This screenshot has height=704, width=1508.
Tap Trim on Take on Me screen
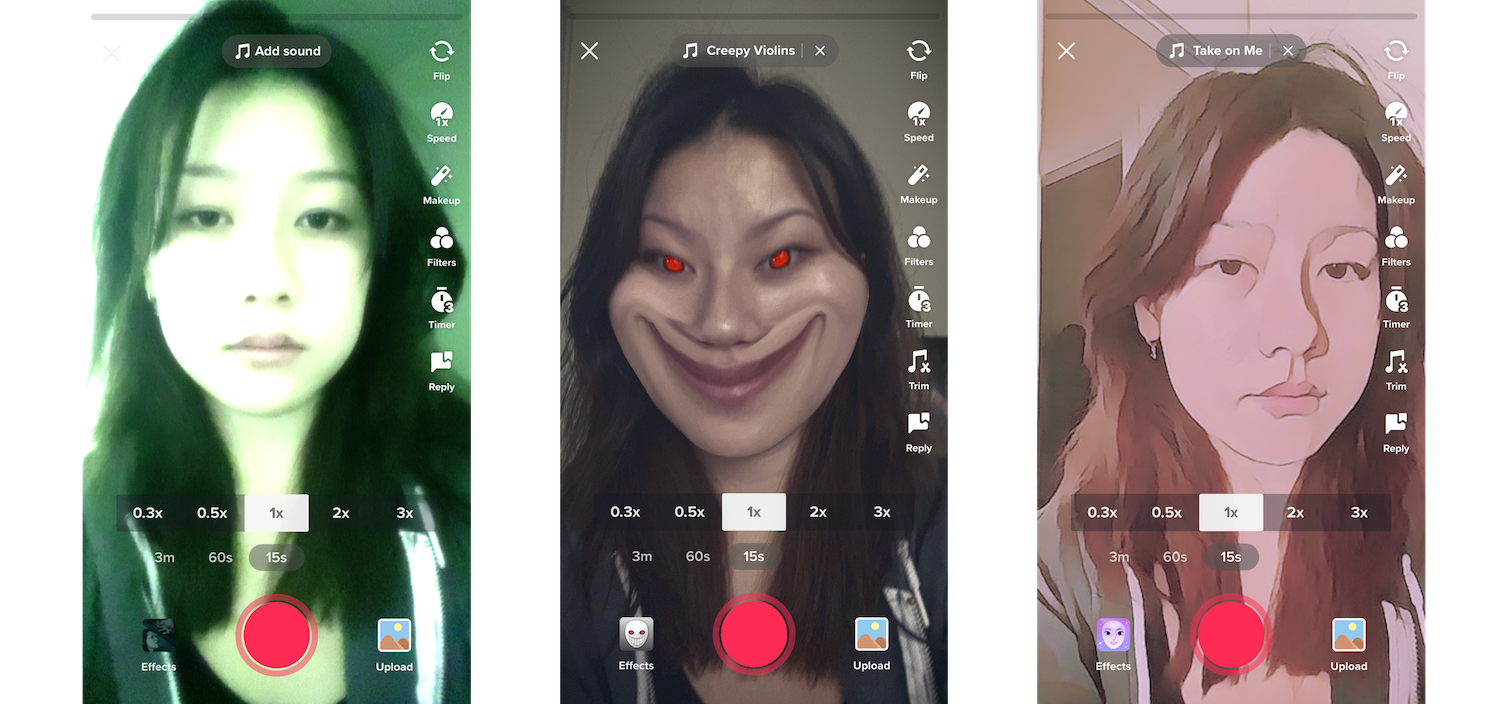point(1396,361)
